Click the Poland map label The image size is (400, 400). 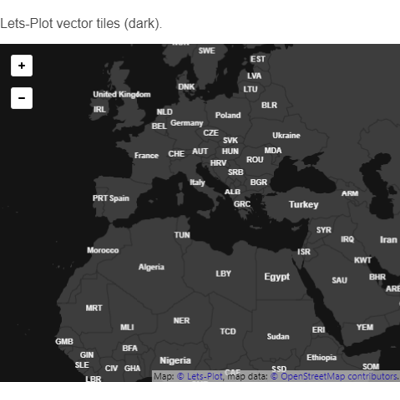228,115
